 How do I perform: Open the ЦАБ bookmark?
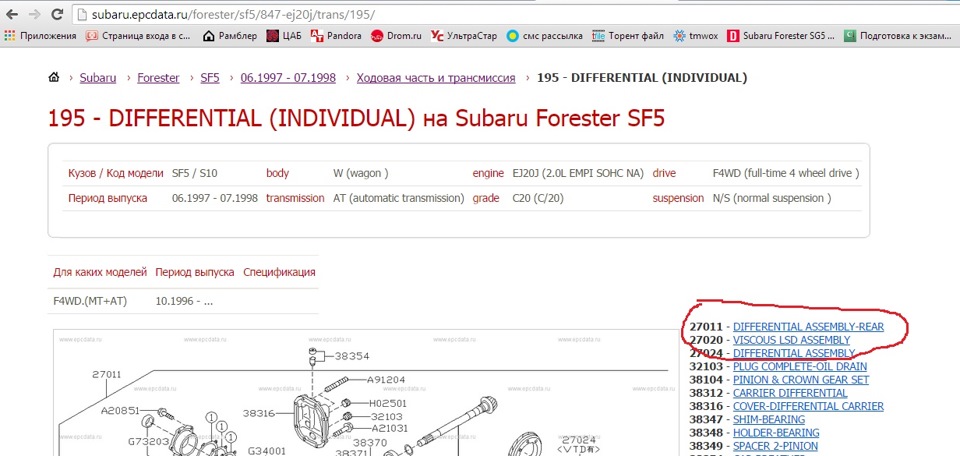(x=284, y=36)
